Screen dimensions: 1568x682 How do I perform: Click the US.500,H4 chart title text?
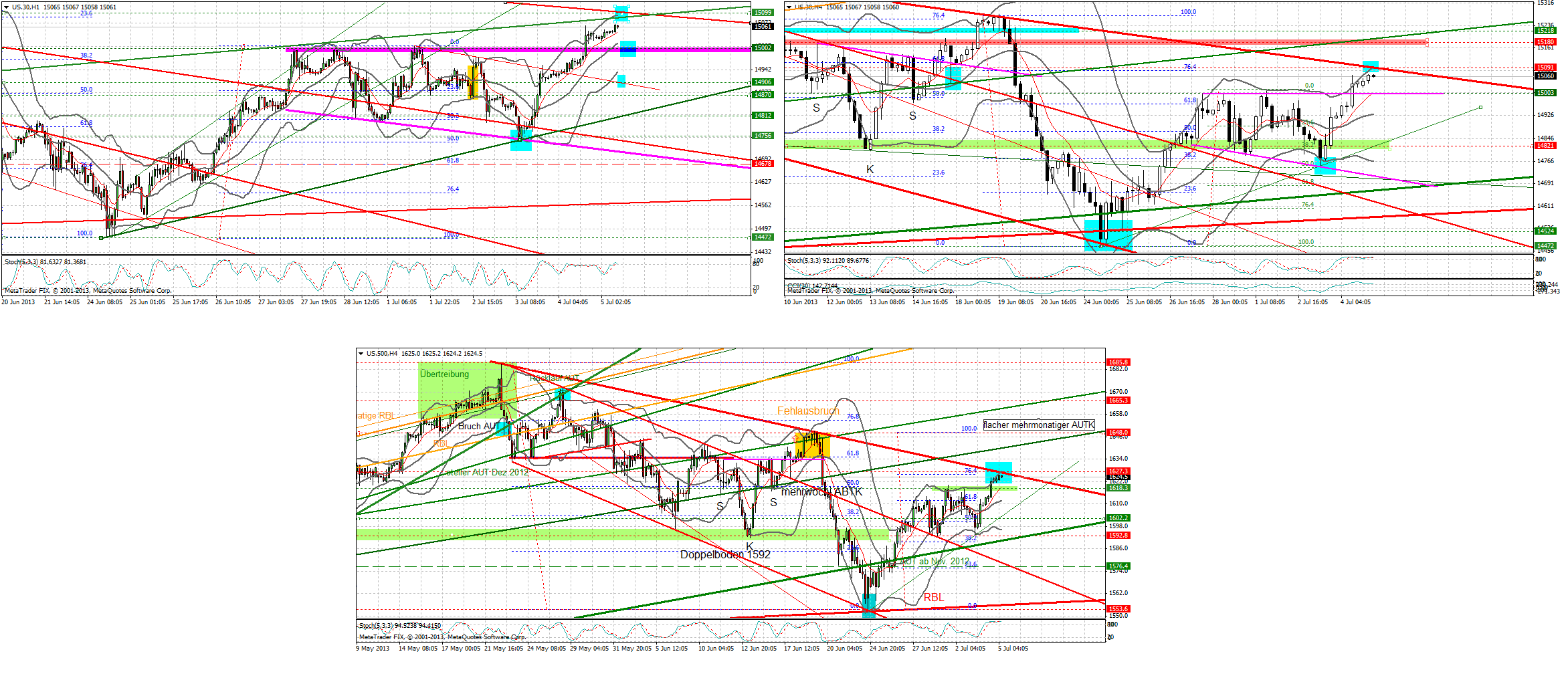[x=424, y=354]
